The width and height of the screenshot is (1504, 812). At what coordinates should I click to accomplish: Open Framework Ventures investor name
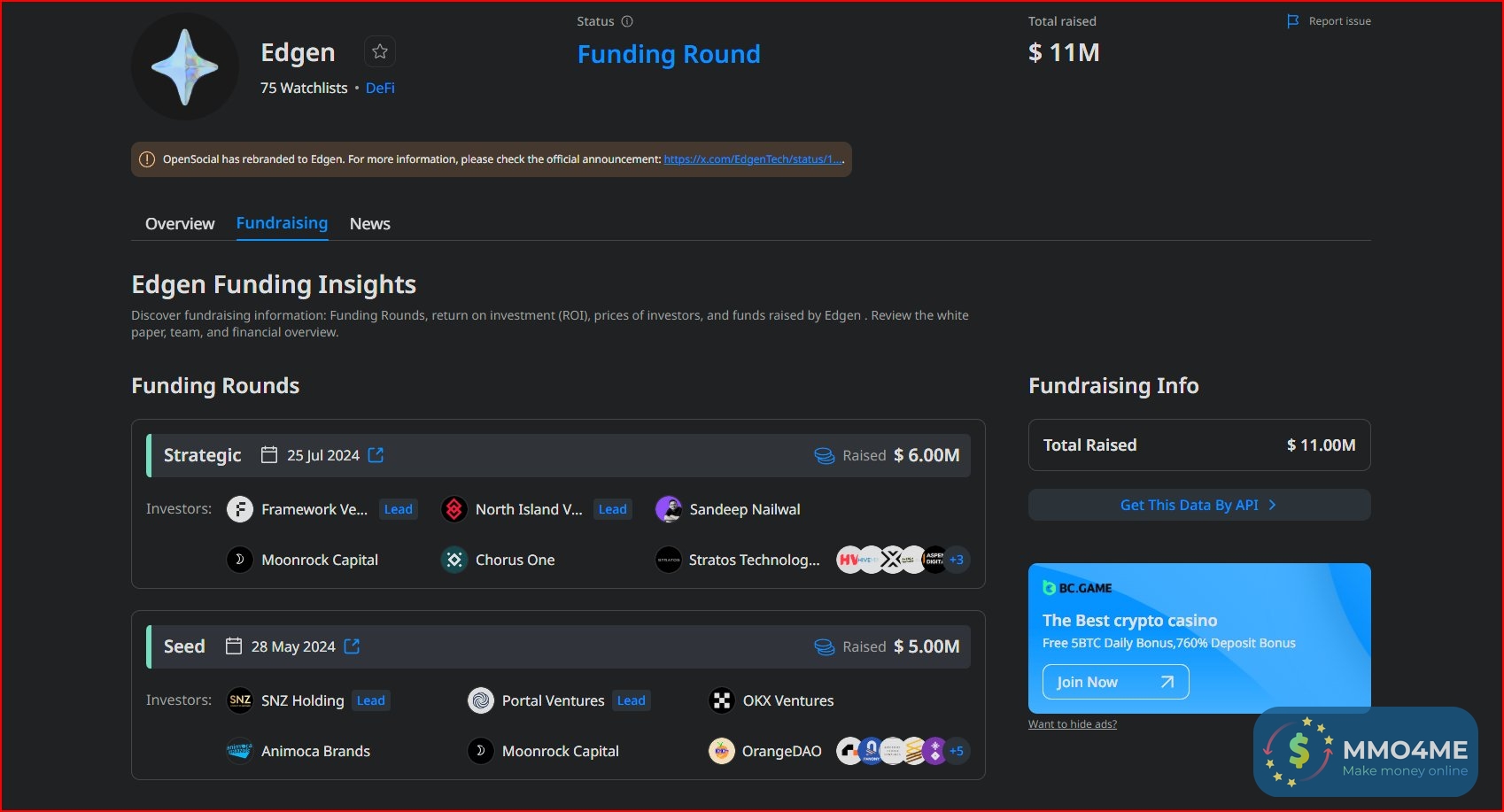click(314, 509)
